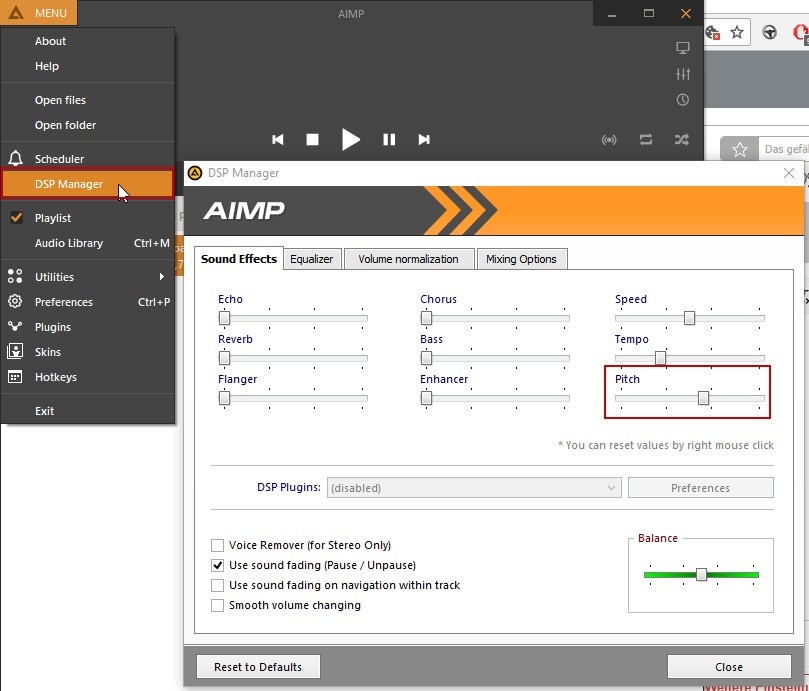809x691 pixels.
Task: Click the Close button in DSP Manager
Action: pyautogui.click(x=729, y=667)
